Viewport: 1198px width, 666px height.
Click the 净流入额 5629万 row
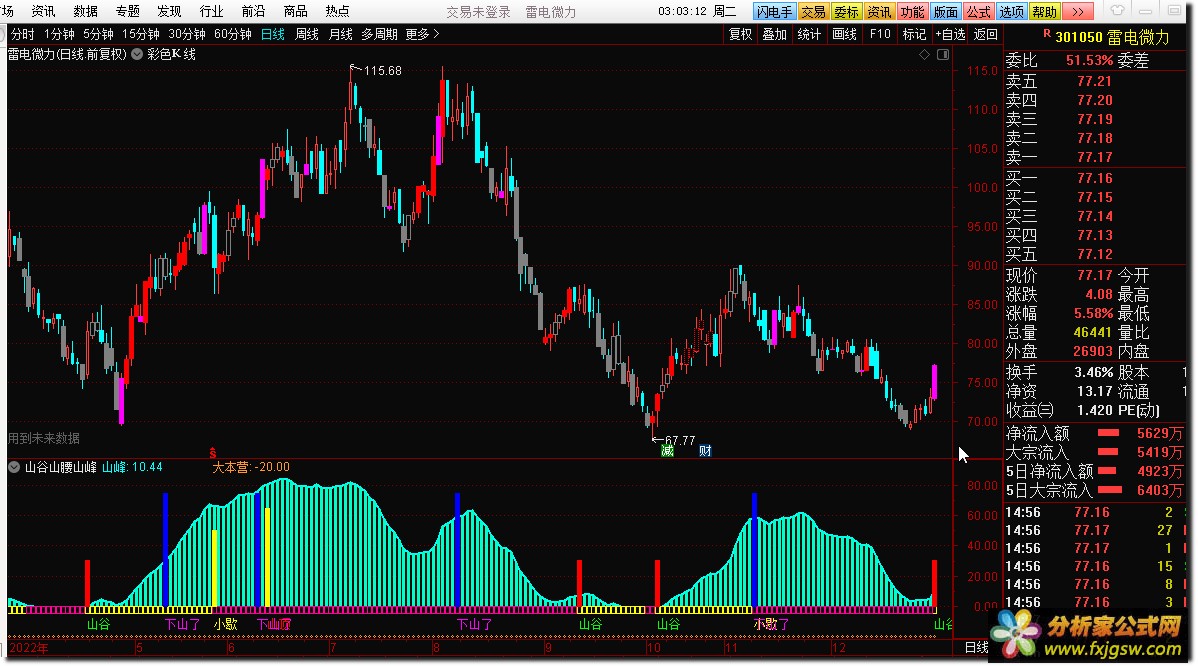click(x=1094, y=433)
